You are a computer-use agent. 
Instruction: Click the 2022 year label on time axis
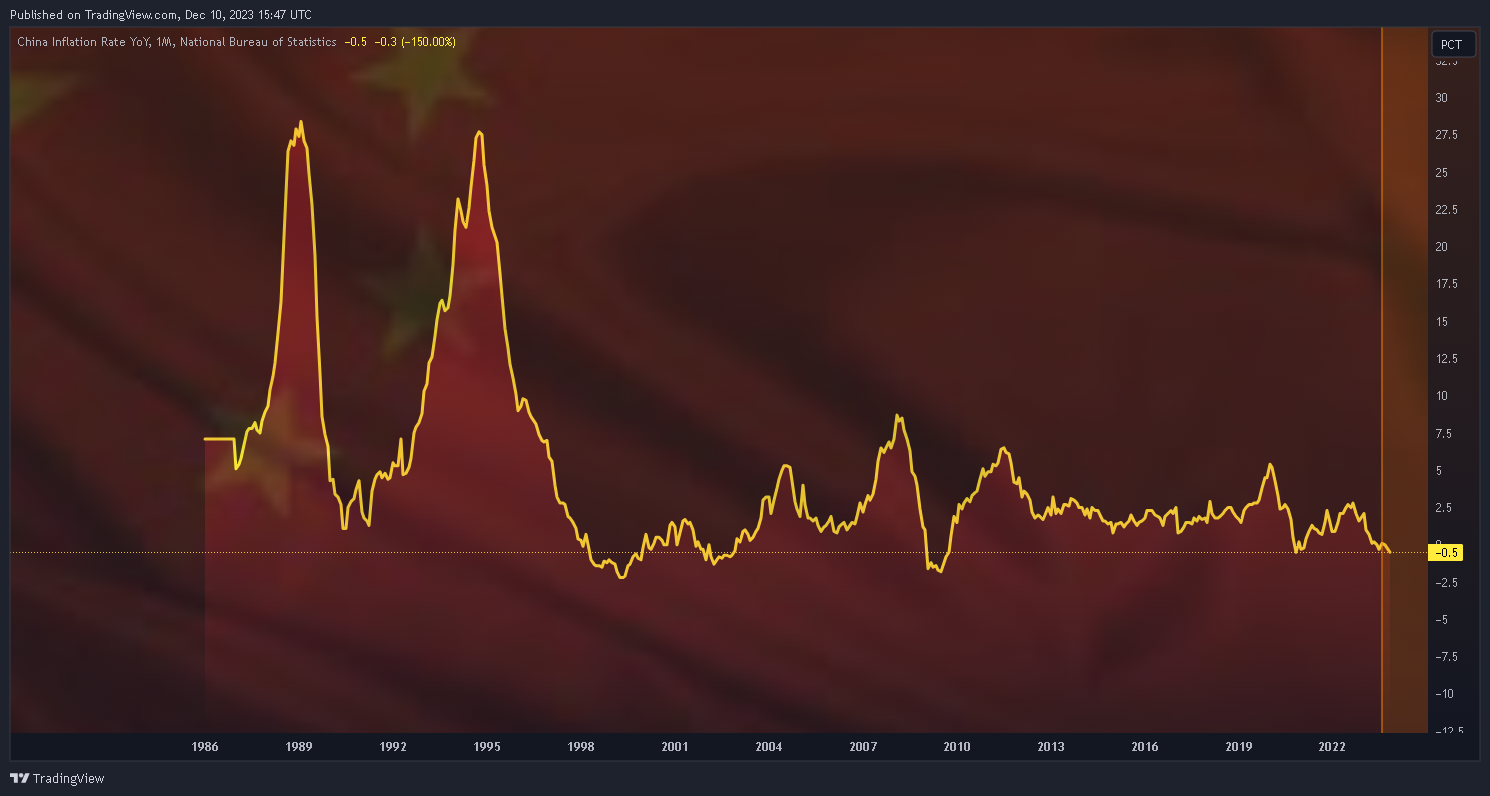1332,747
